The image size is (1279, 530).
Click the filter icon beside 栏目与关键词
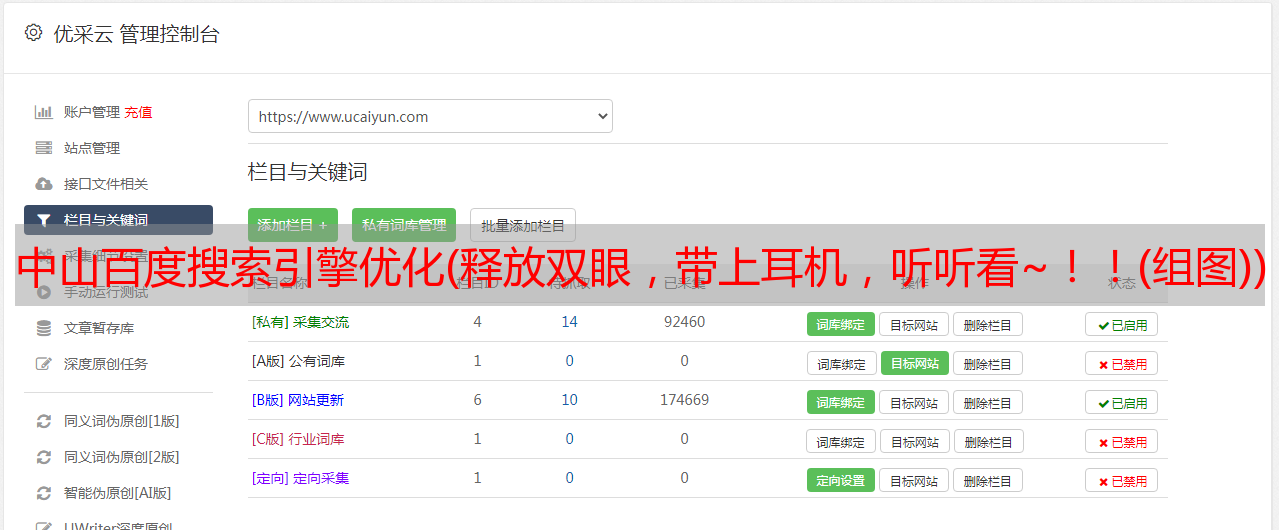(x=43, y=220)
